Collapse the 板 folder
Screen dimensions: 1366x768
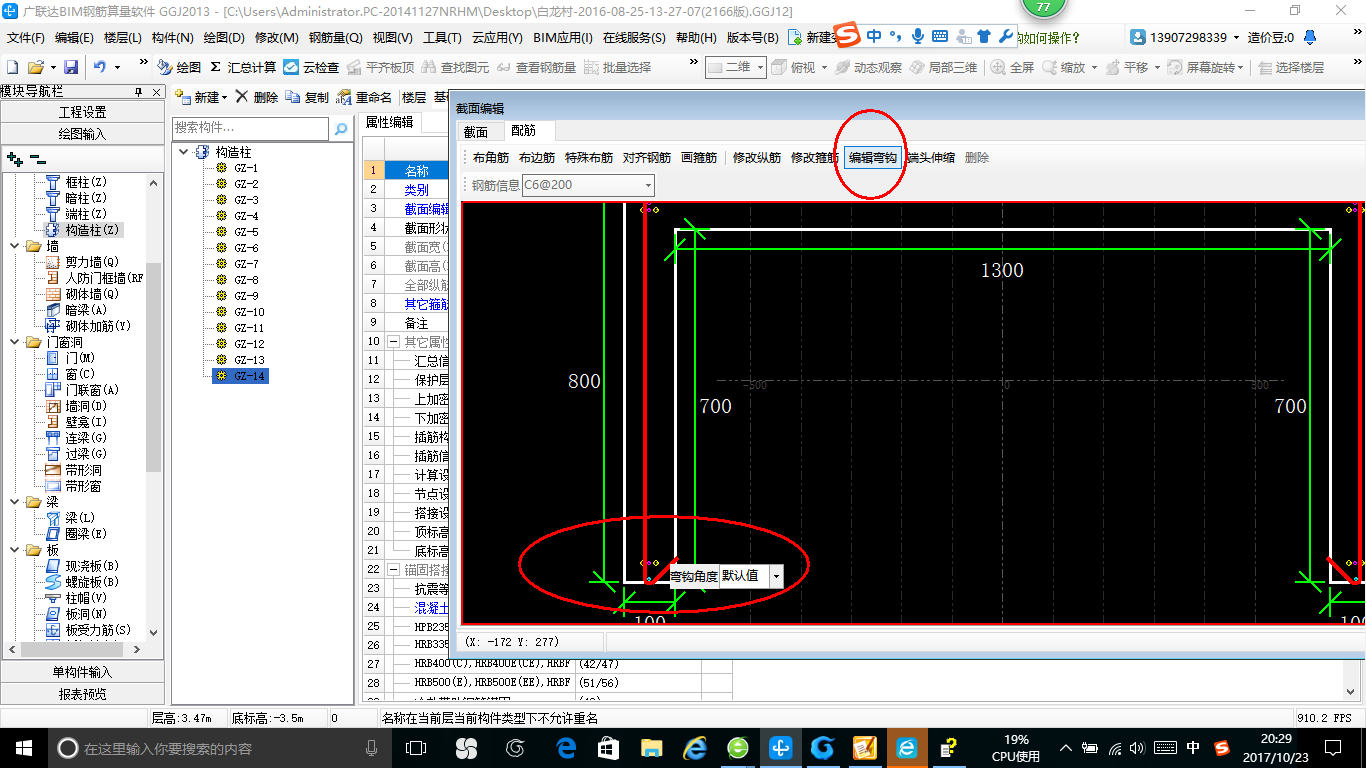click(x=12, y=550)
